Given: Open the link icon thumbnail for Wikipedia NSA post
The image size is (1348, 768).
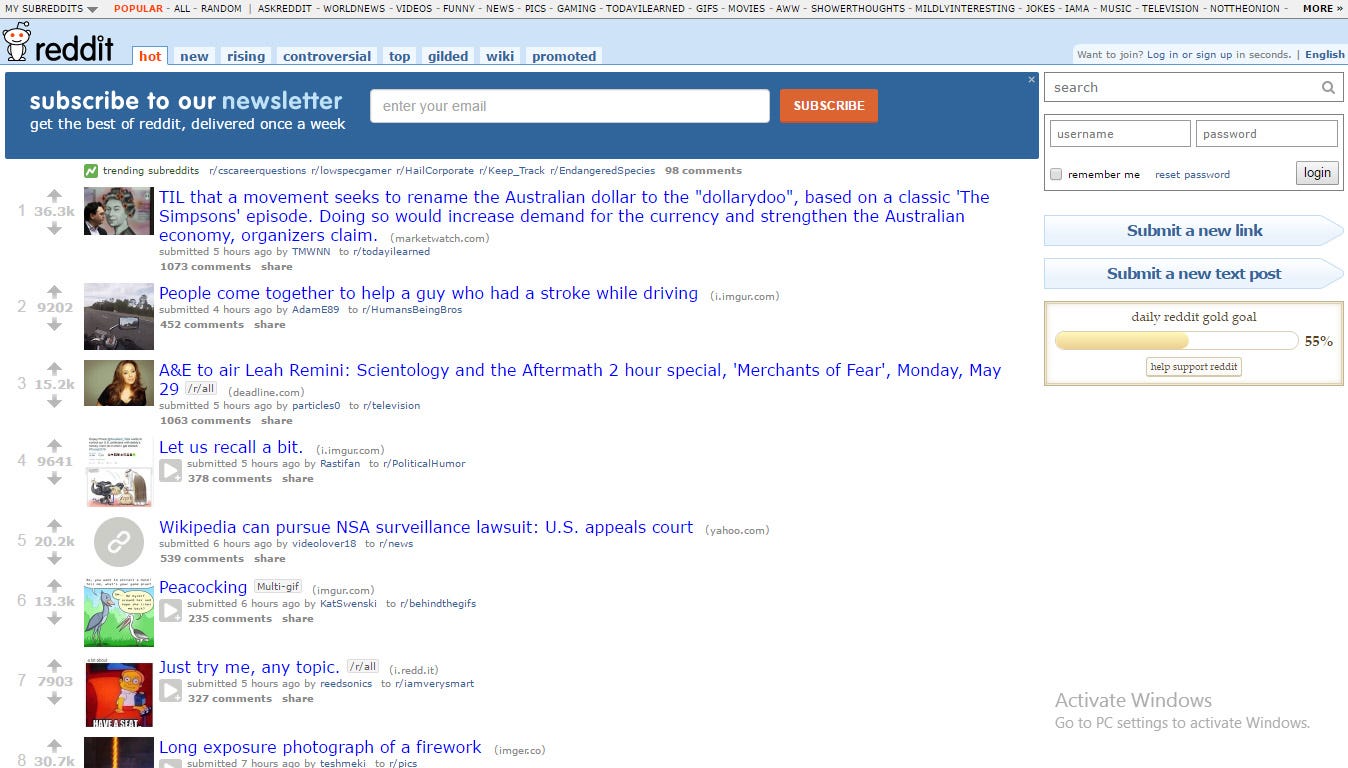Looking at the screenshot, I should pos(119,542).
